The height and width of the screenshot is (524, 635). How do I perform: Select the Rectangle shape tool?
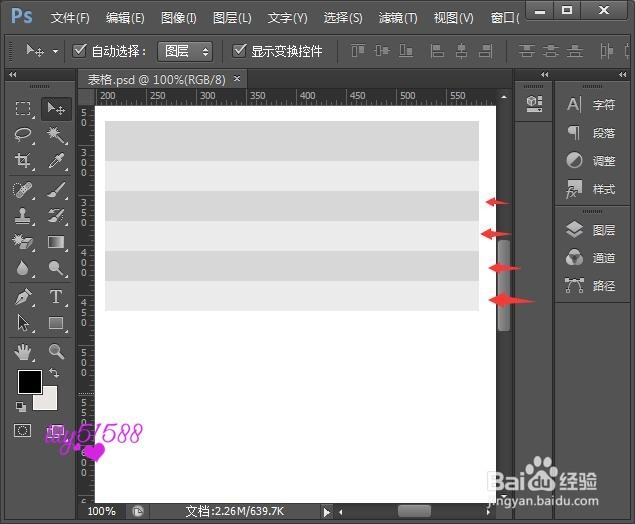click(x=56, y=323)
